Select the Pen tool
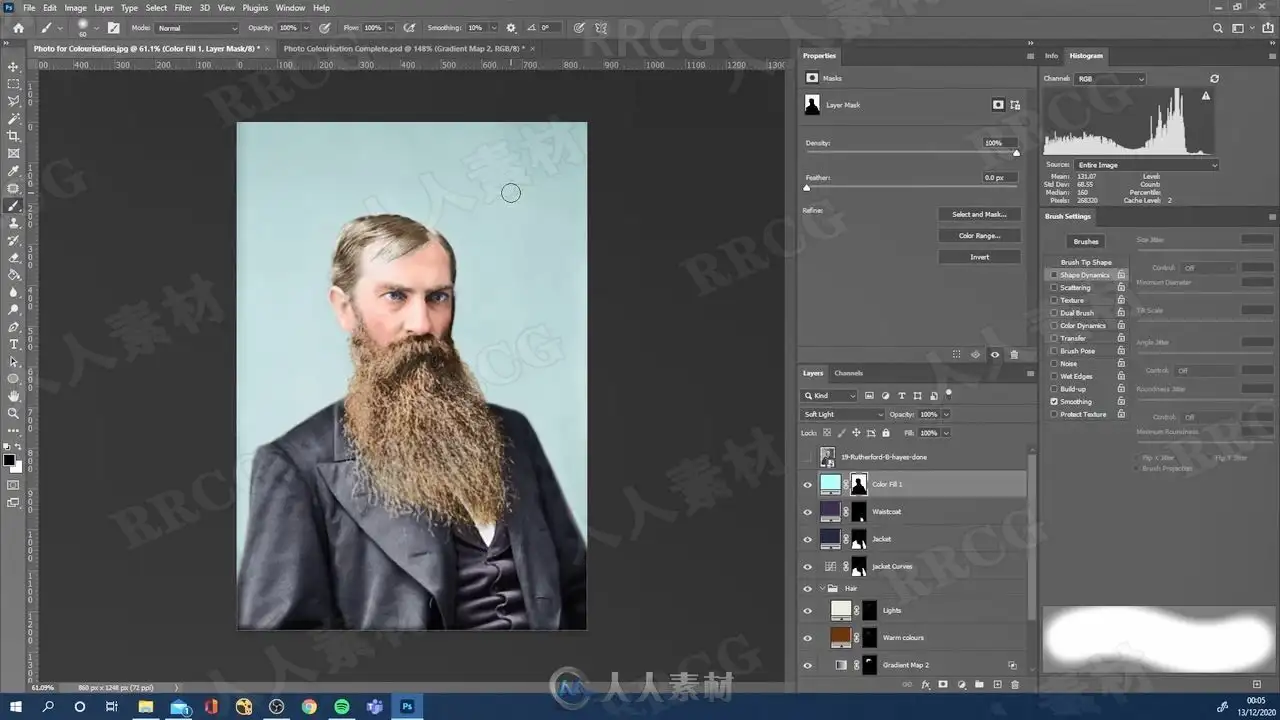 coord(13,327)
